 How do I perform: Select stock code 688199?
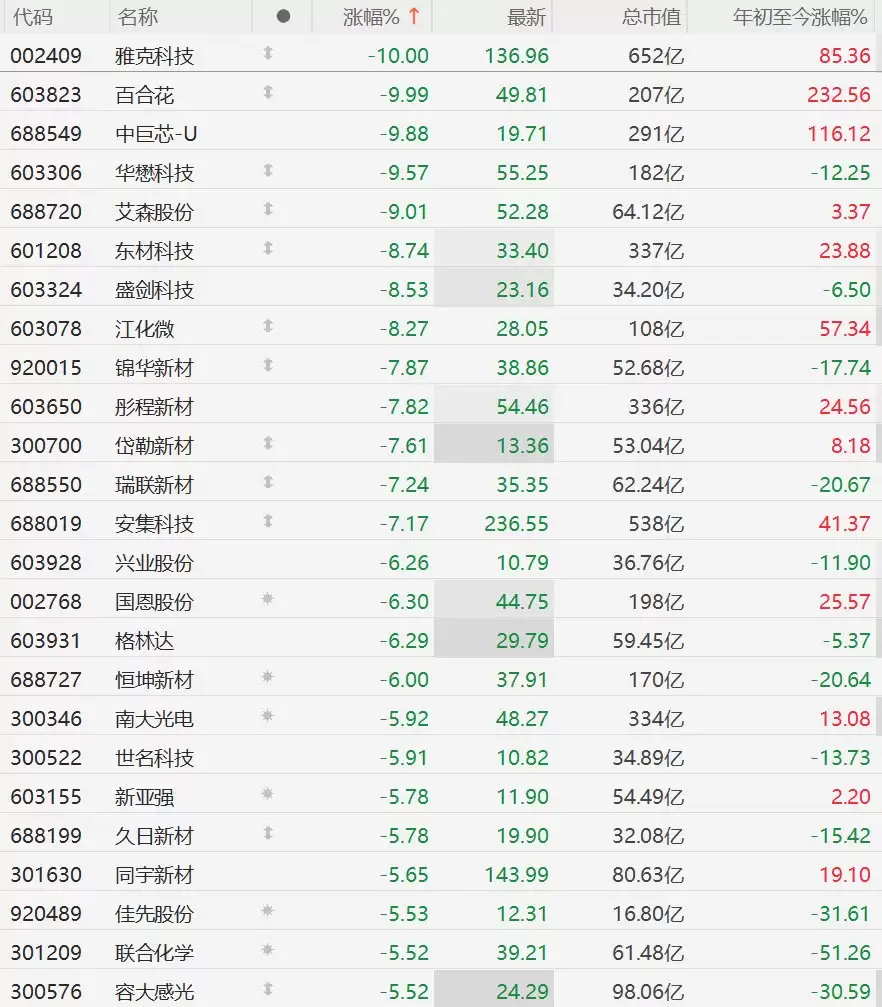click(46, 836)
